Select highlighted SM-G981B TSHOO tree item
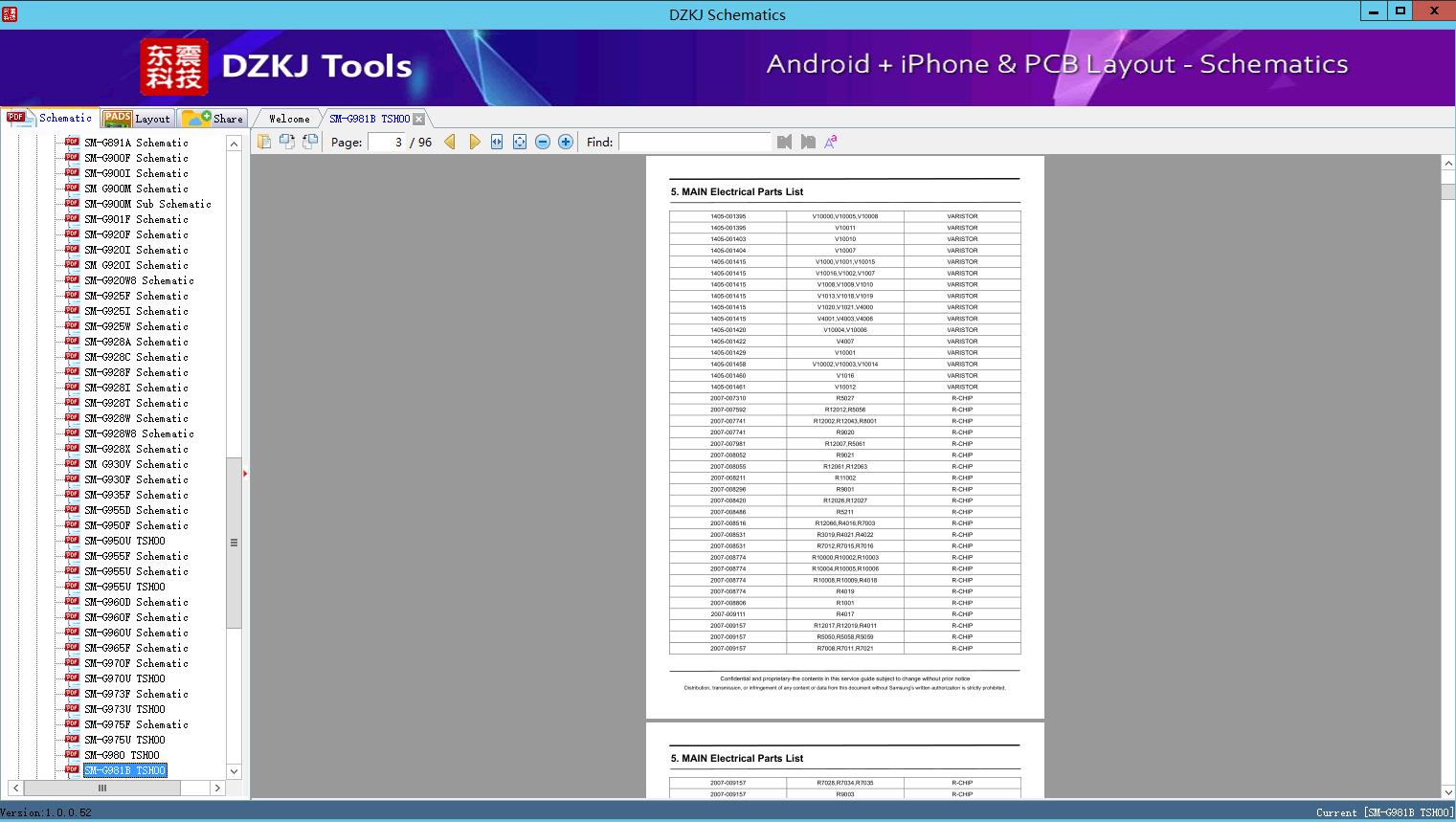This screenshot has width=1456, height=822. point(124,770)
